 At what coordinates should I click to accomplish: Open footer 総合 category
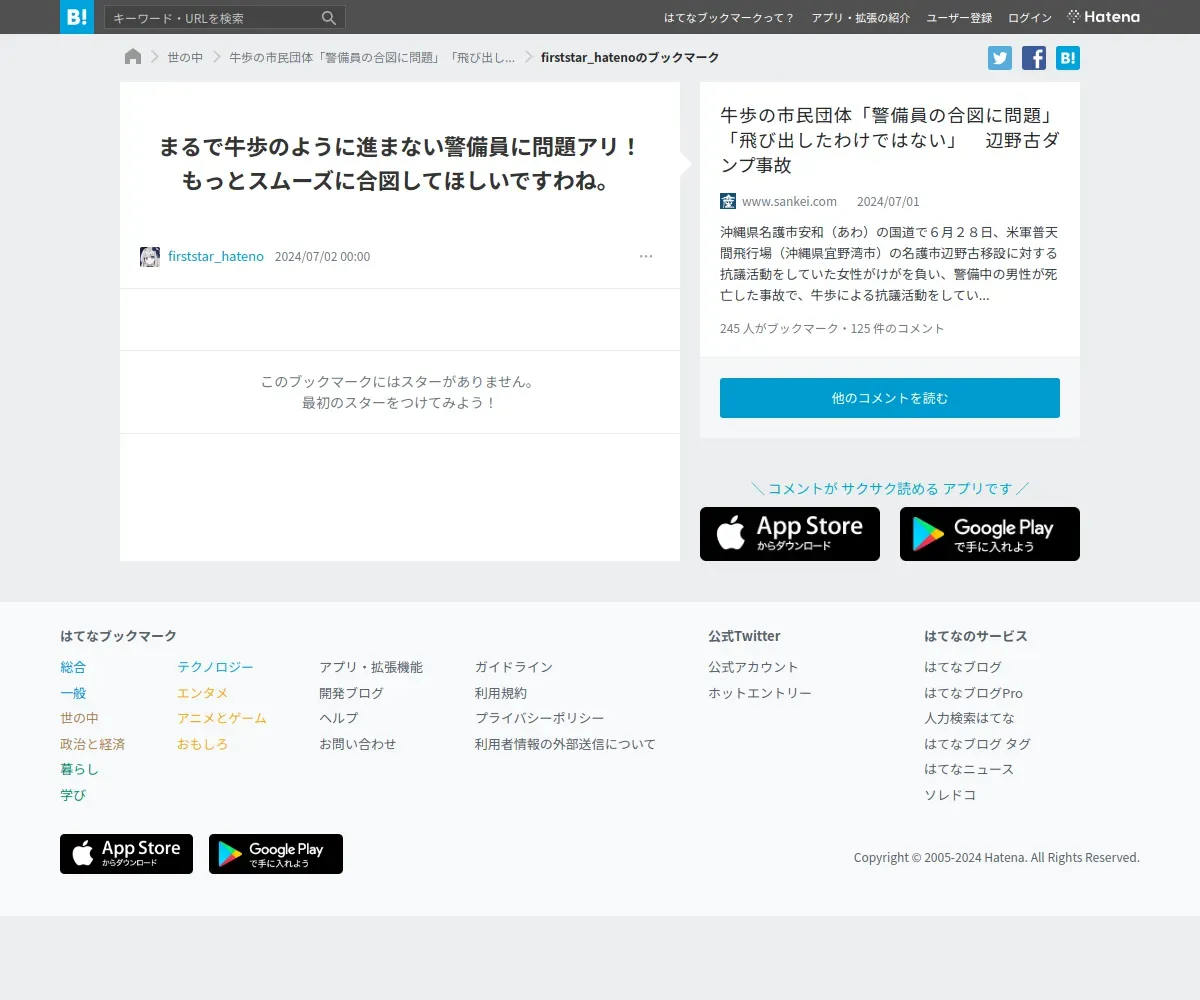click(x=73, y=667)
